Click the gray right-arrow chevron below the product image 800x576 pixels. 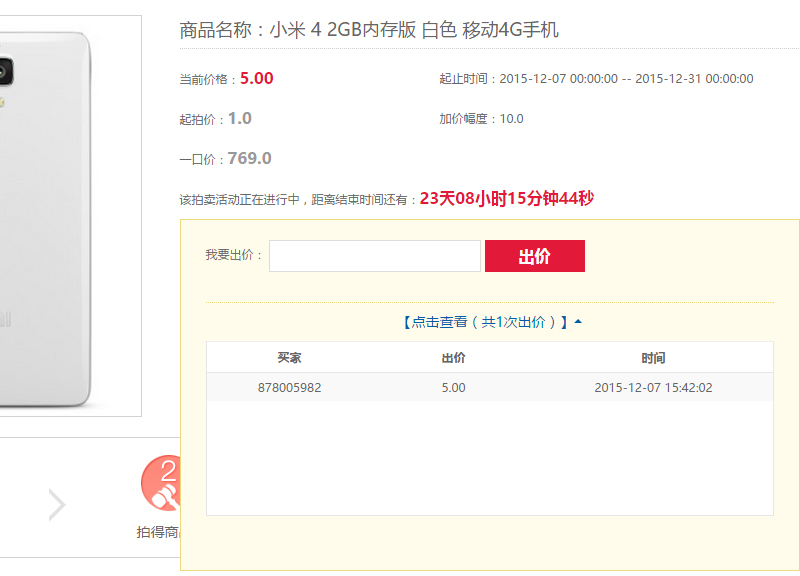click(x=57, y=505)
